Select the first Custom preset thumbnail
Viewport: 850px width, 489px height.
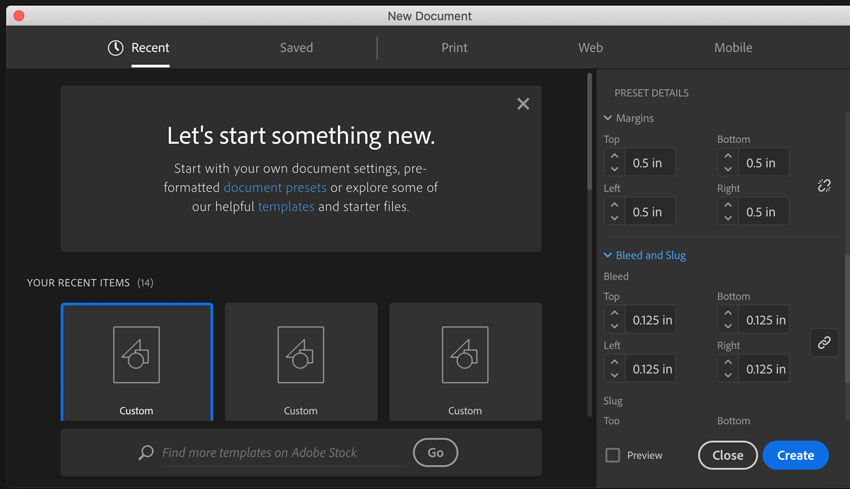(x=137, y=362)
